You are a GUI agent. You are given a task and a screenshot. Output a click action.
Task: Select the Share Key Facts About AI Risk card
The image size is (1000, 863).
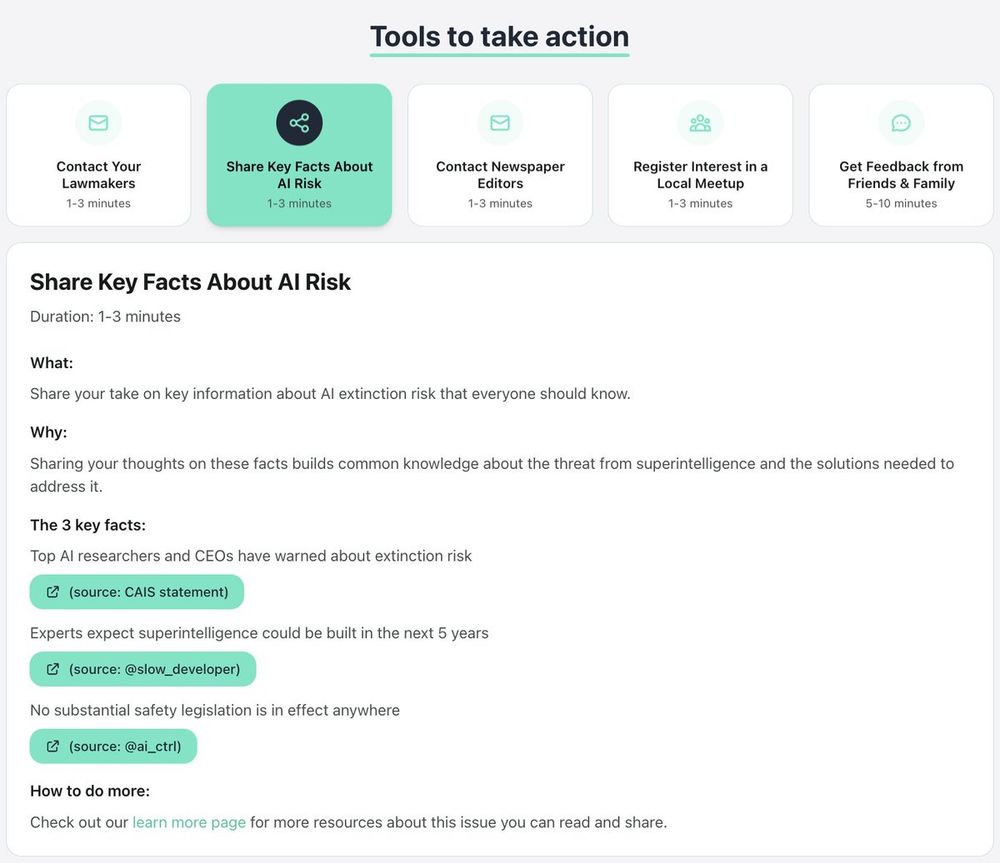(299, 155)
